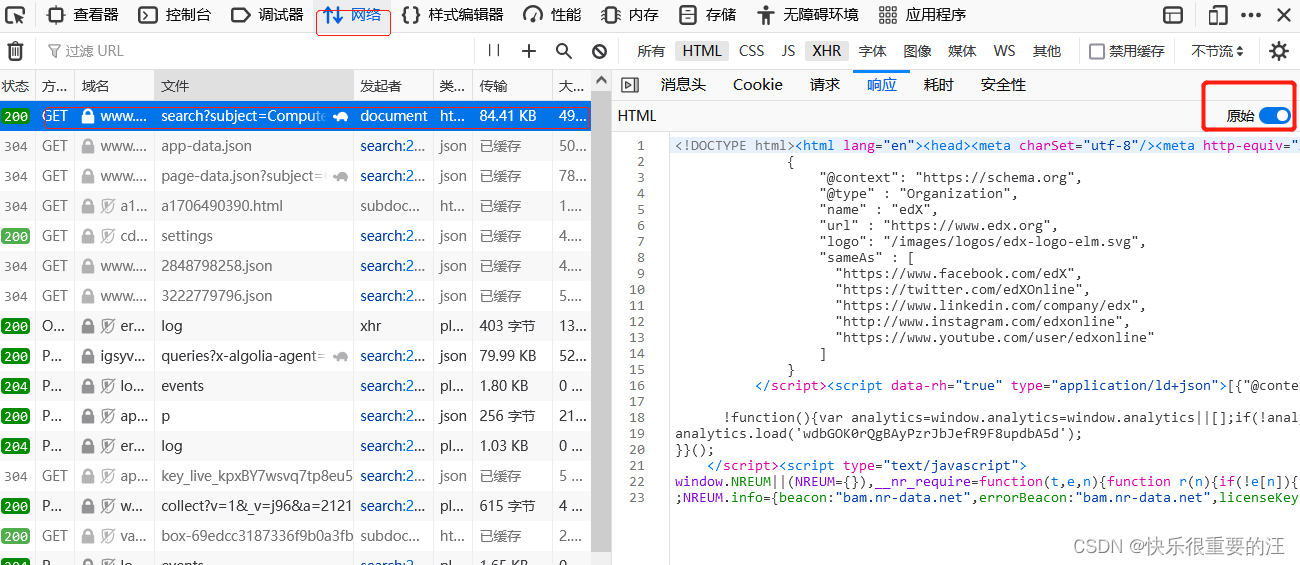Open the 响应 response tab
1300x565 pixels.
tap(882, 85)
